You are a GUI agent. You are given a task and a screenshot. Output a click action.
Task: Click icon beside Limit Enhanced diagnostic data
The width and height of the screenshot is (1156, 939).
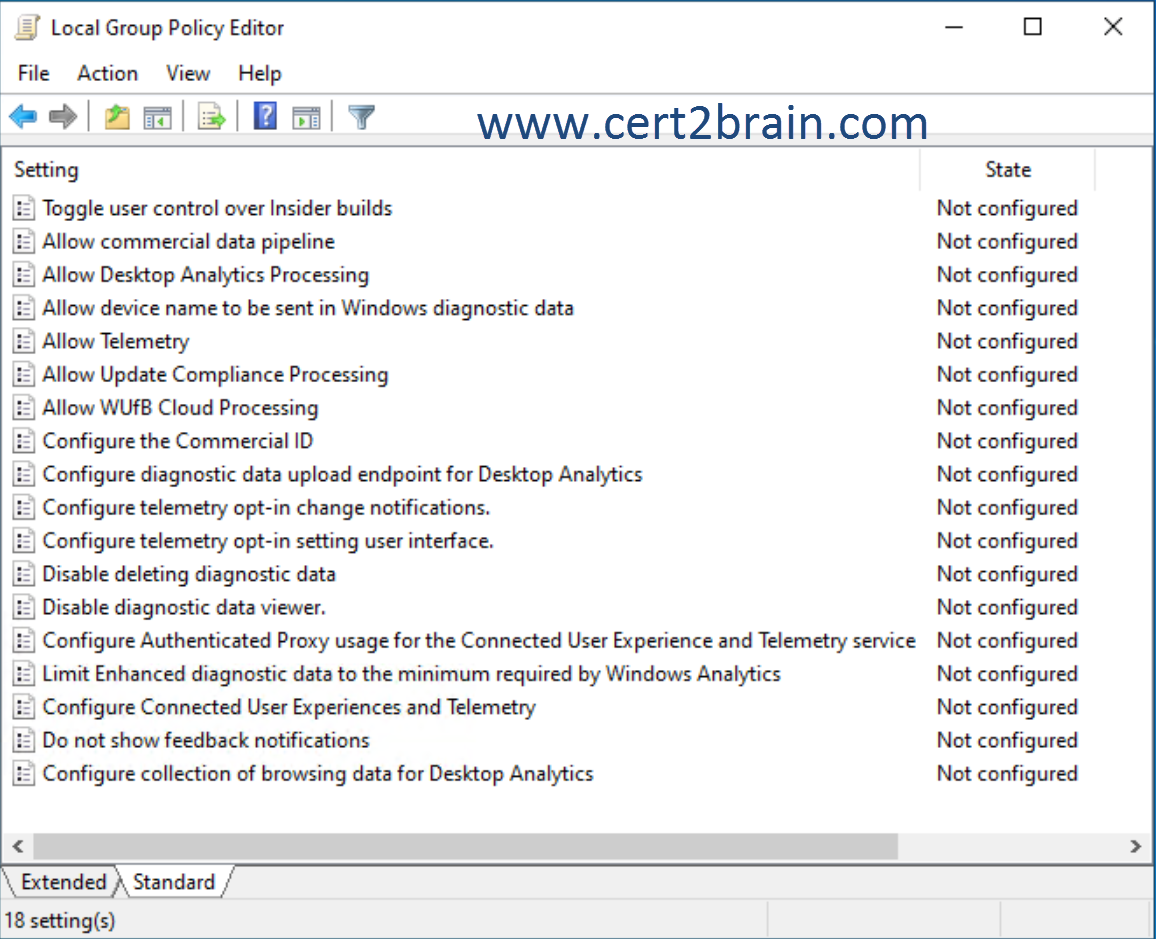click(24, 674)
